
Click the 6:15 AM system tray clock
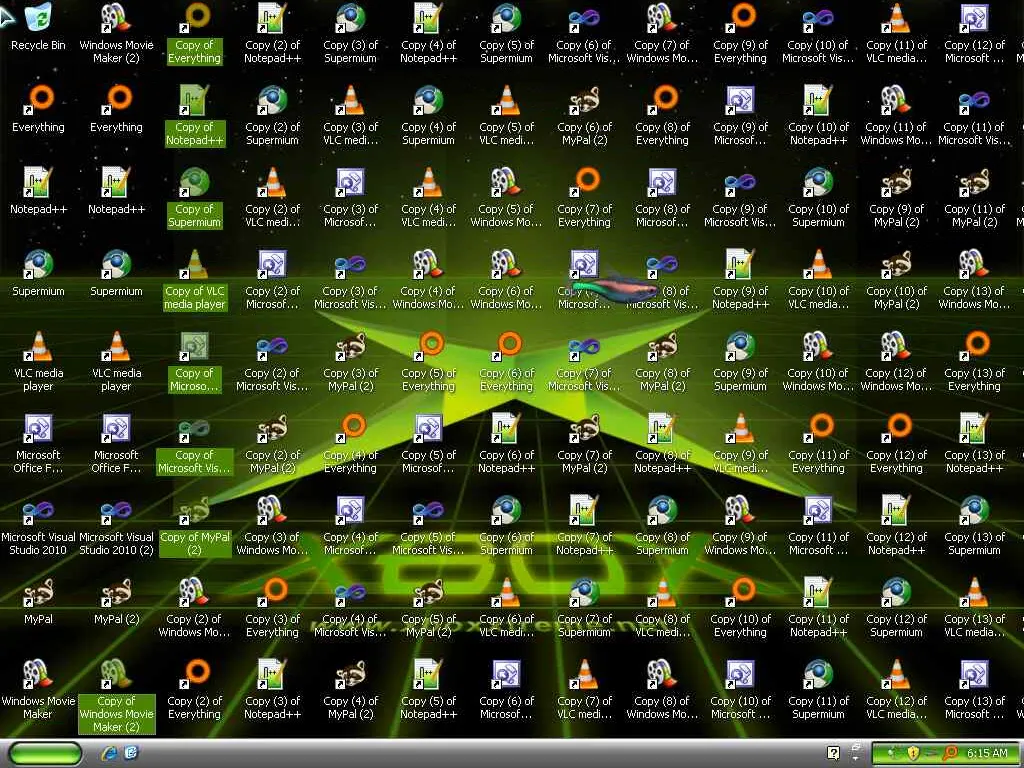tap(987, 753)
